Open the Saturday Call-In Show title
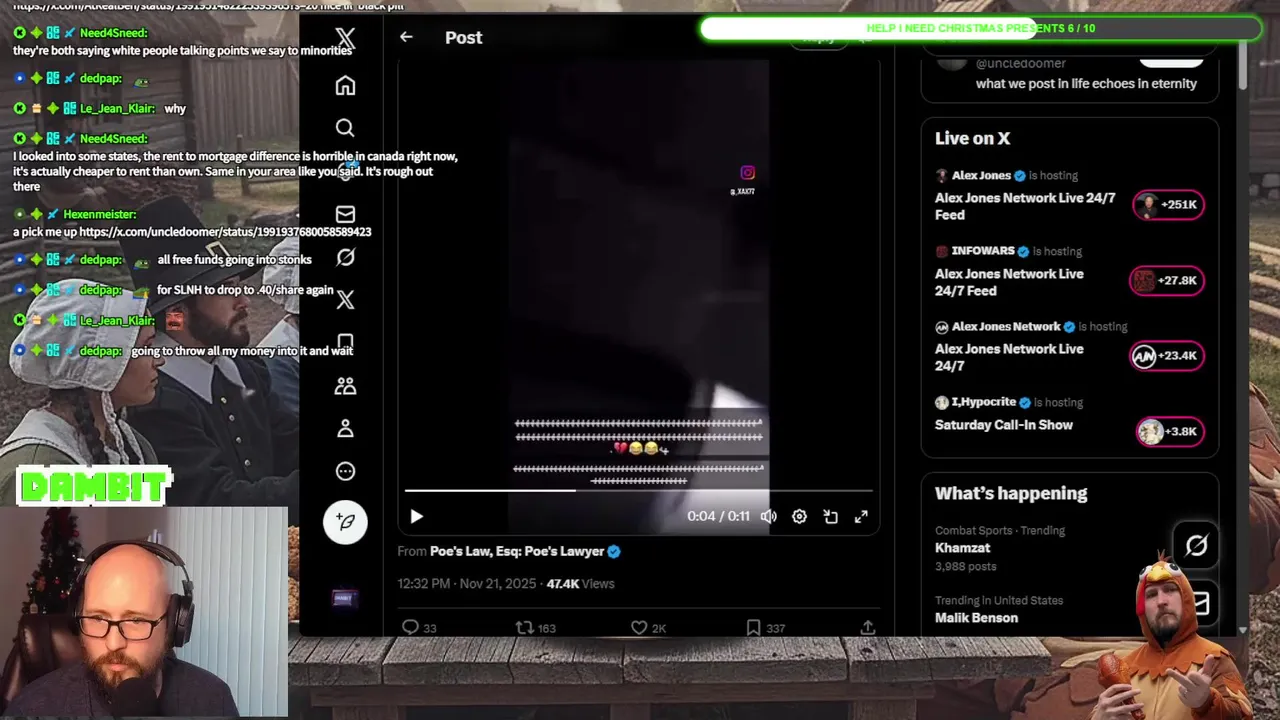Image resolution: width=1280 pixels, height=720 pixels. [1004, 425]
